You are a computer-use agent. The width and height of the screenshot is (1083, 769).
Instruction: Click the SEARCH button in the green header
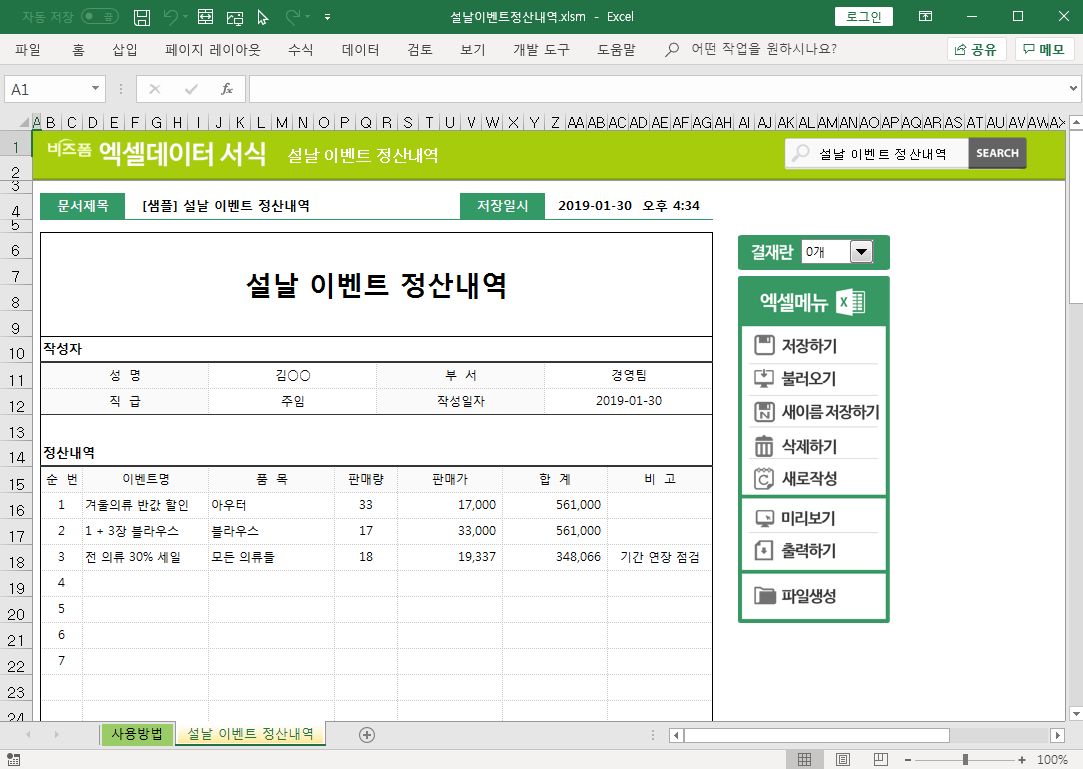tap(997, 153)
